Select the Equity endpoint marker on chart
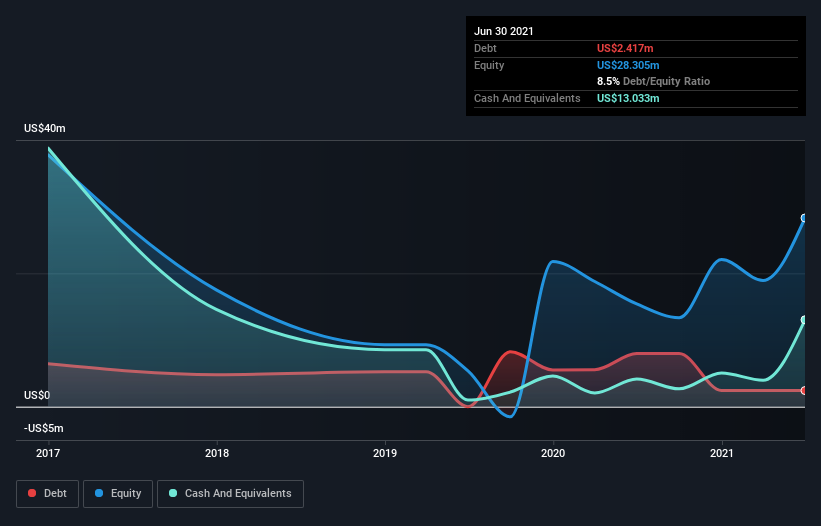Screen dimensions: 821x526 pos(804,218)
